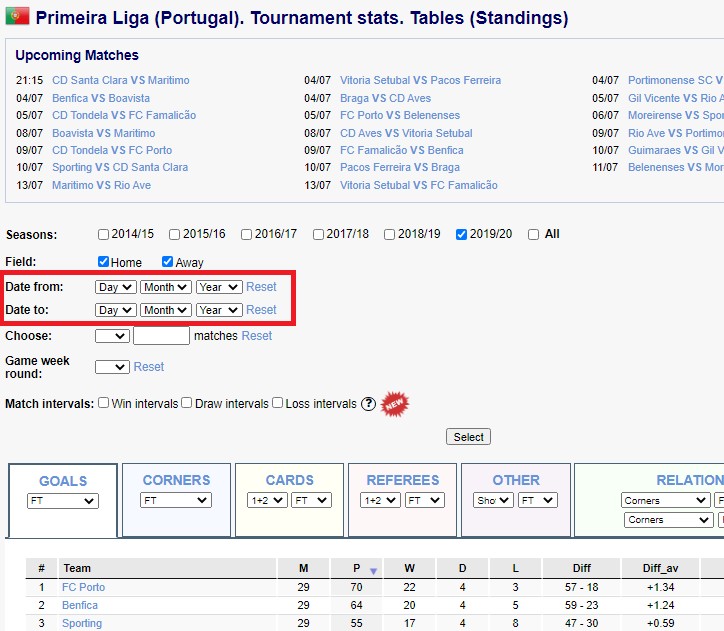Screen dimensions: 724x631
Task: Open the Game week round dropdown
Action: [112, 367]
